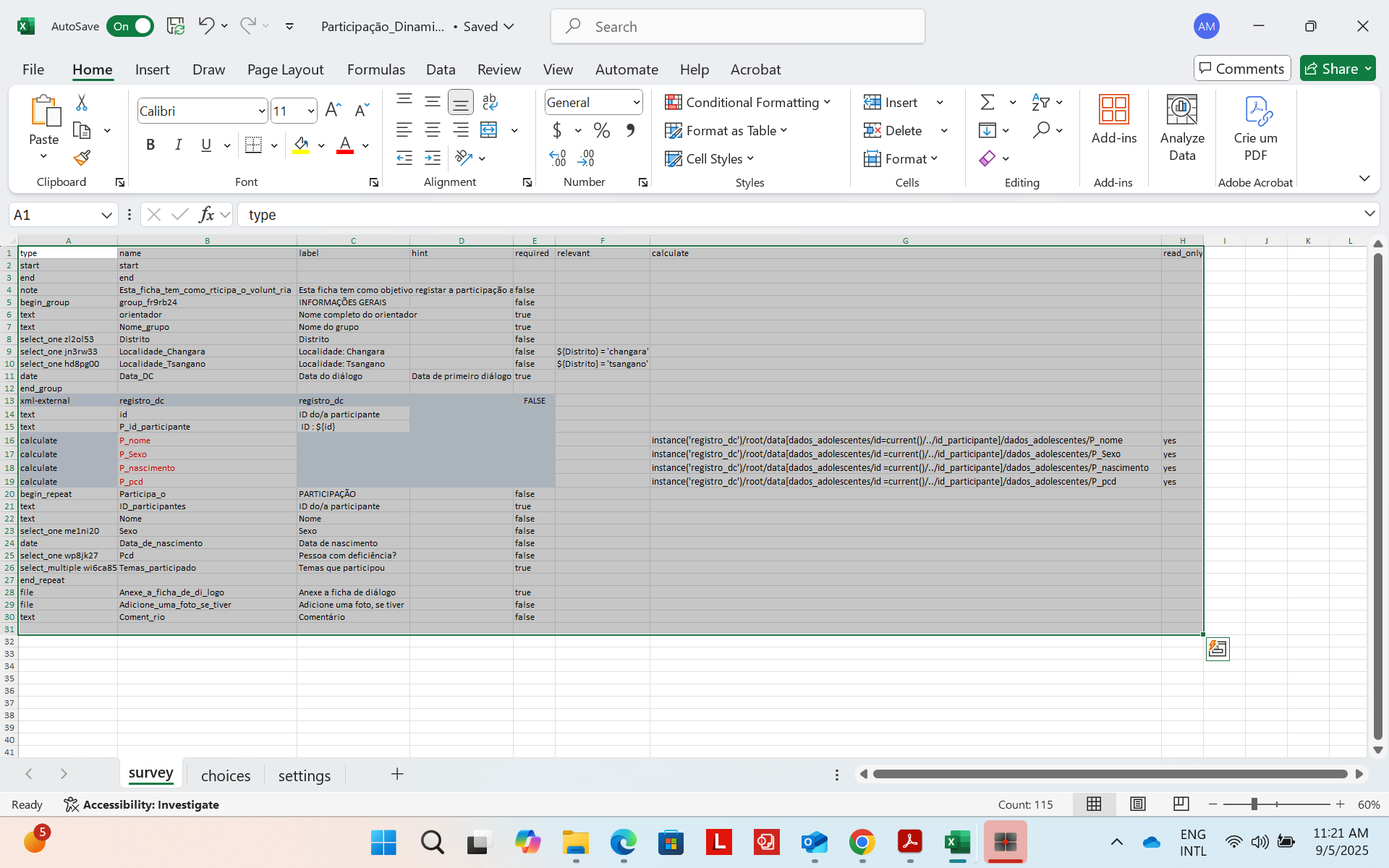Screen dimensions: 1389x868
Task: Click the AutoSum sigma icon
Action: (x=987, y=103)
